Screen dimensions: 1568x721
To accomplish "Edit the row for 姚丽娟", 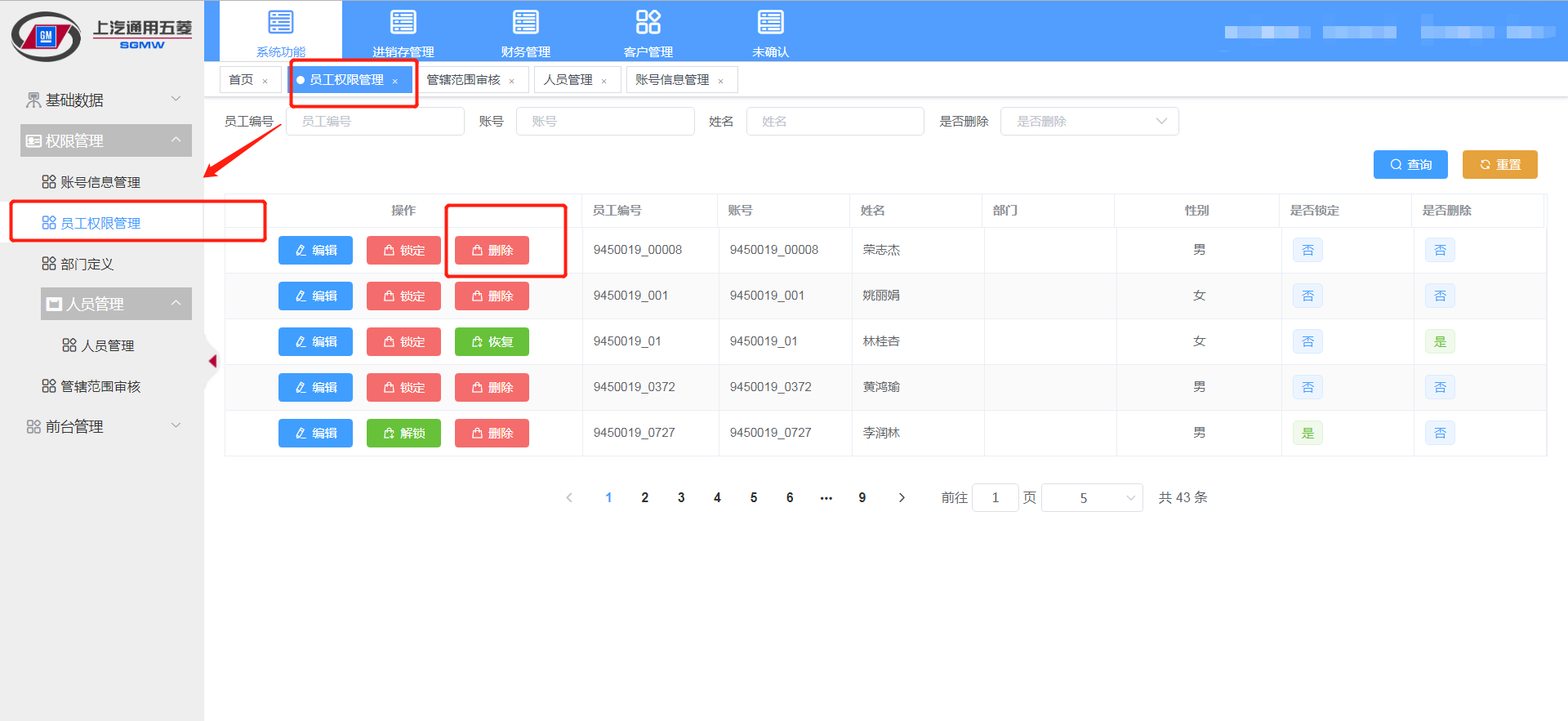I will coord(315,296).
